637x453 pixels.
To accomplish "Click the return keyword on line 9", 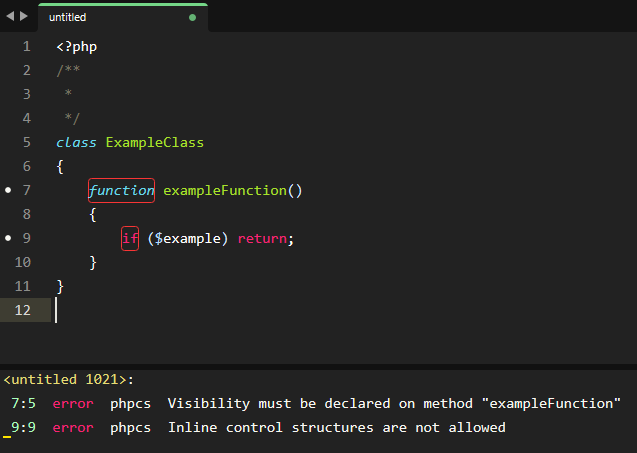I will 262,238.
